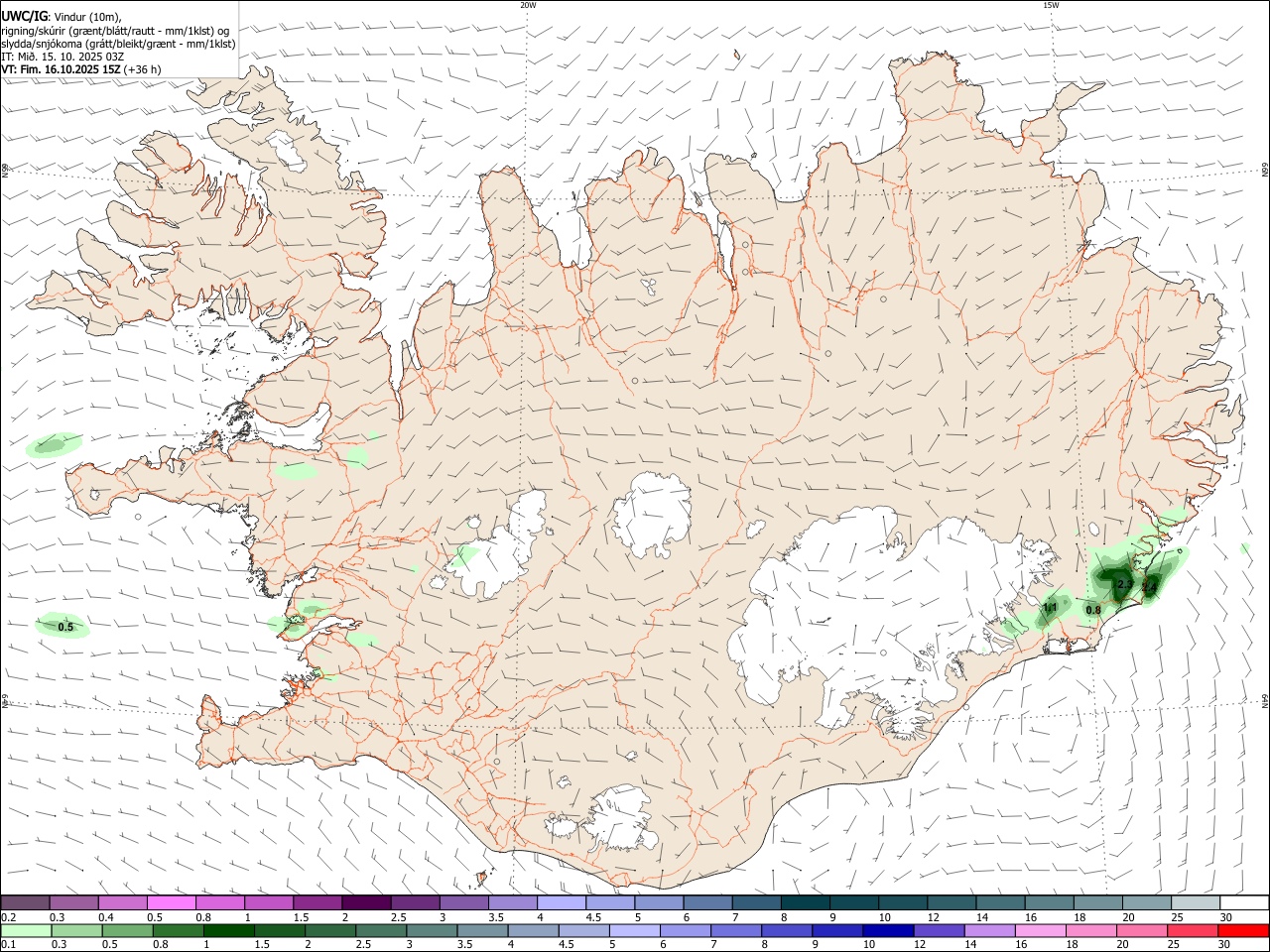This screenshot has height=952, width=1270.
Task: Select the "slydda/snjókoma" legend description line
Action: tap(118, 44)
